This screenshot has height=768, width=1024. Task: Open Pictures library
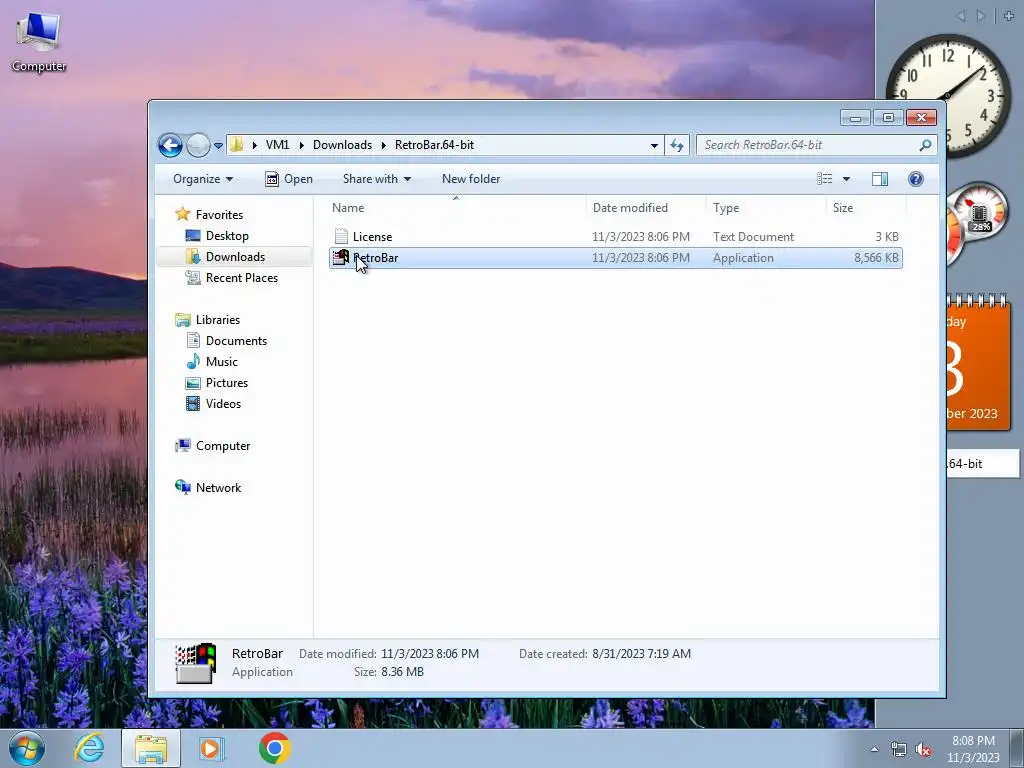coord(227,383)
